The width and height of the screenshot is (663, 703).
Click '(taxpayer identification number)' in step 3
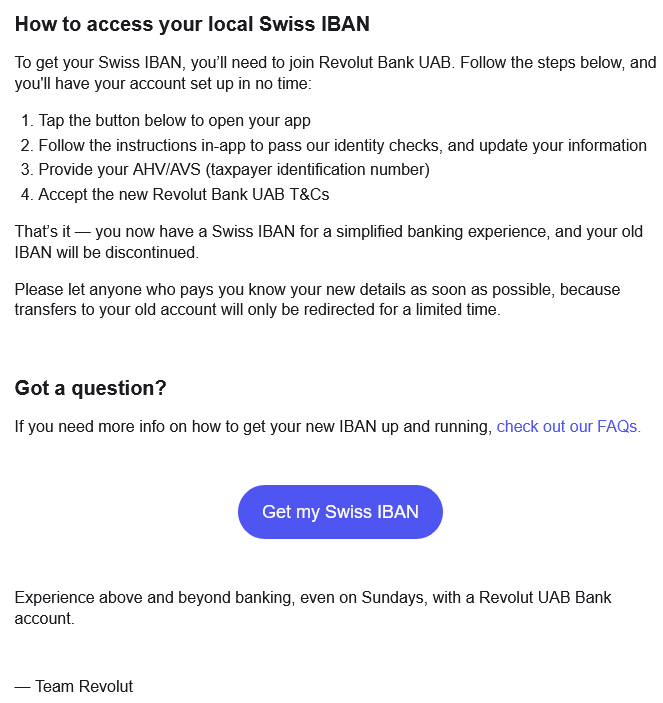[x=317, y=169]
